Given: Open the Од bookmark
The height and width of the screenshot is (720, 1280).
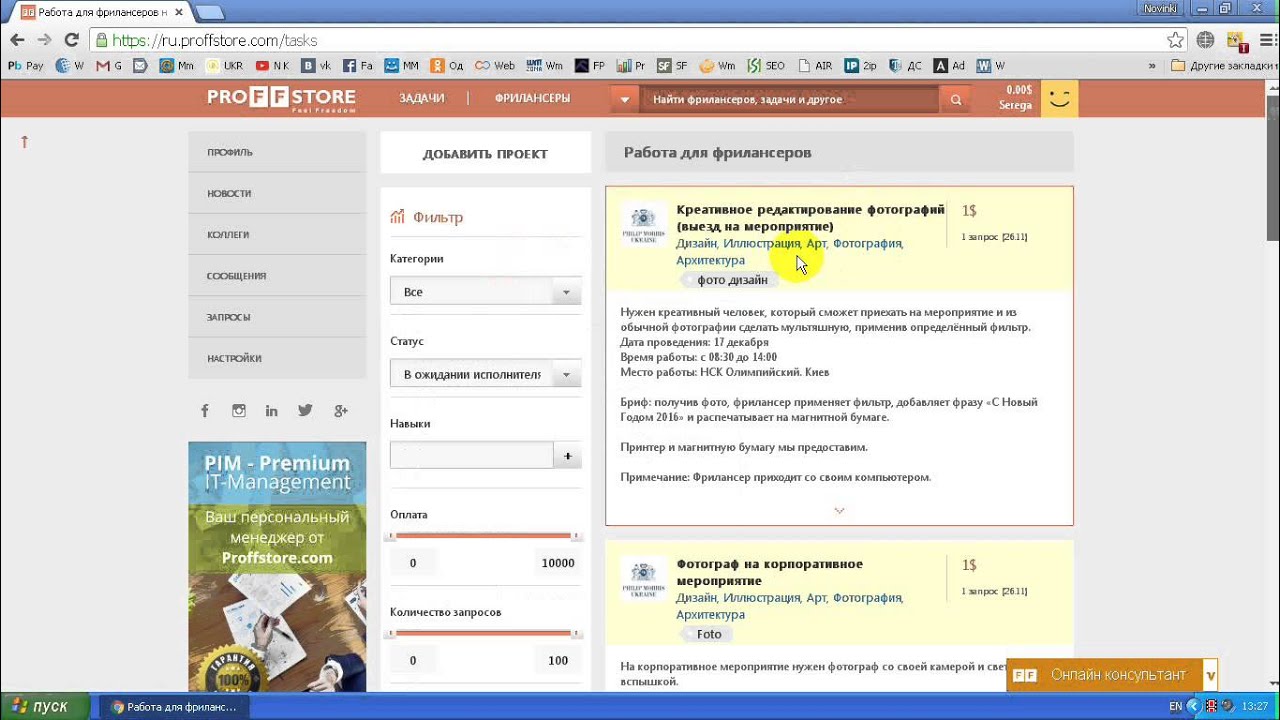Looking at the screenshot, I should pyautogui.click(x=447, y=66).
